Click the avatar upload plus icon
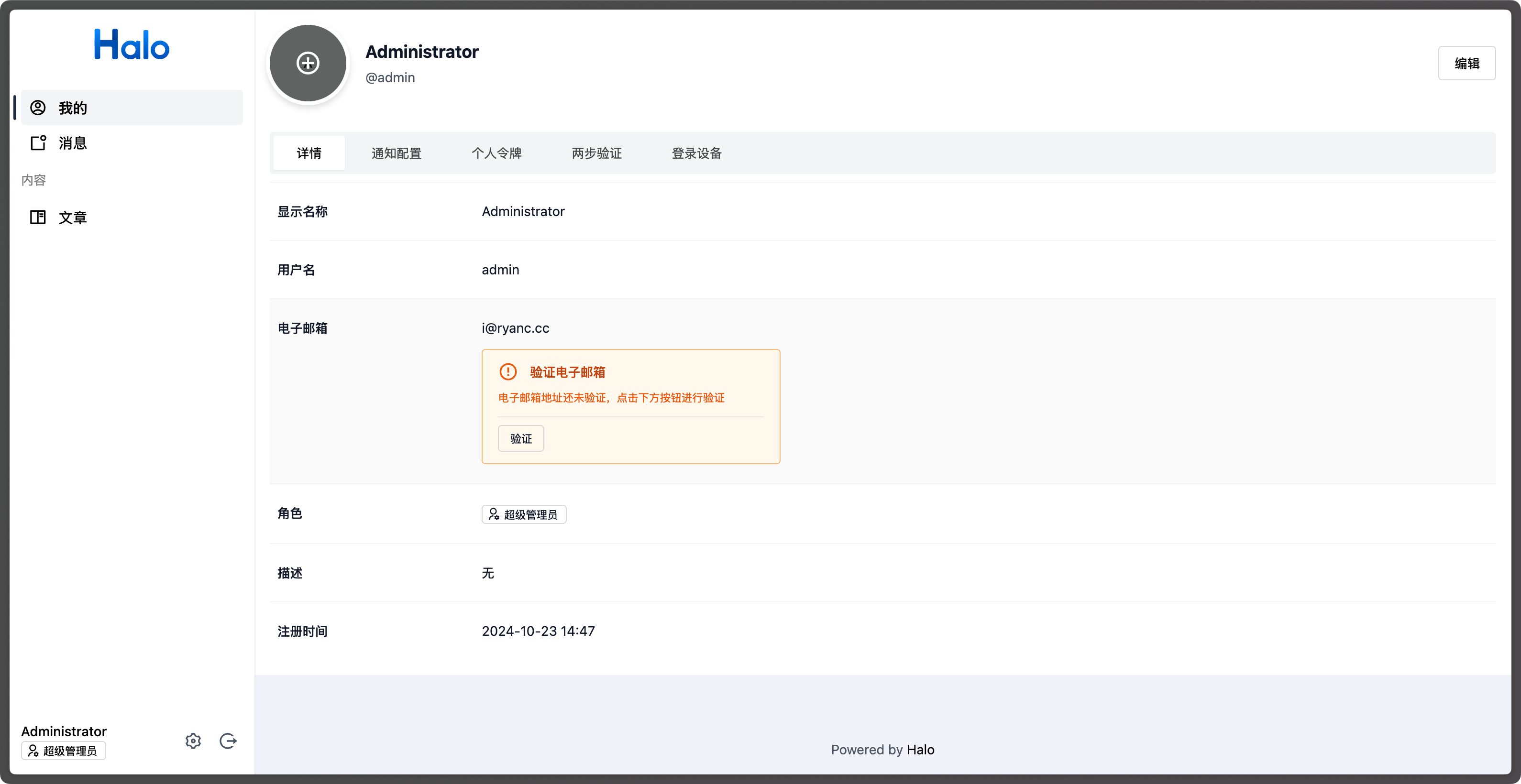The width and height of the screenshot is (1521, 784). pos(307,63)
